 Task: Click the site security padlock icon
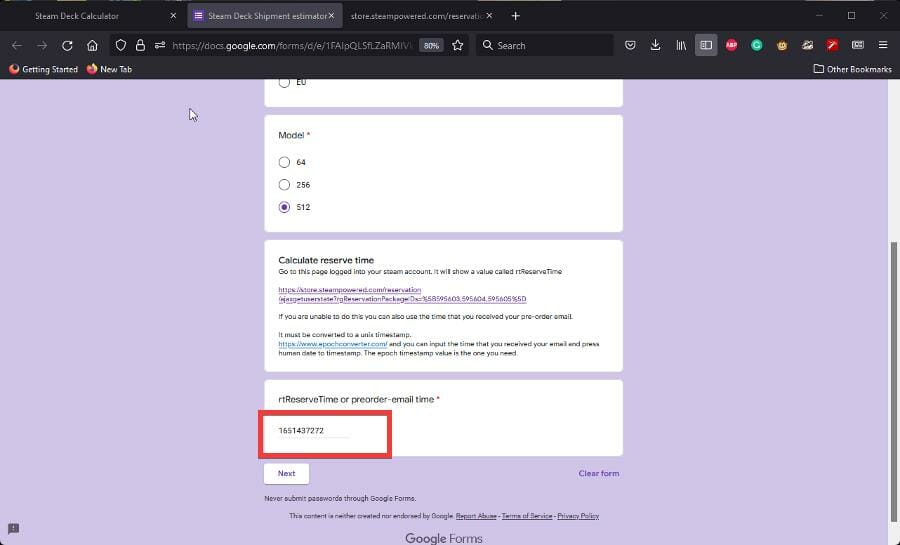(x=140, y=45)
